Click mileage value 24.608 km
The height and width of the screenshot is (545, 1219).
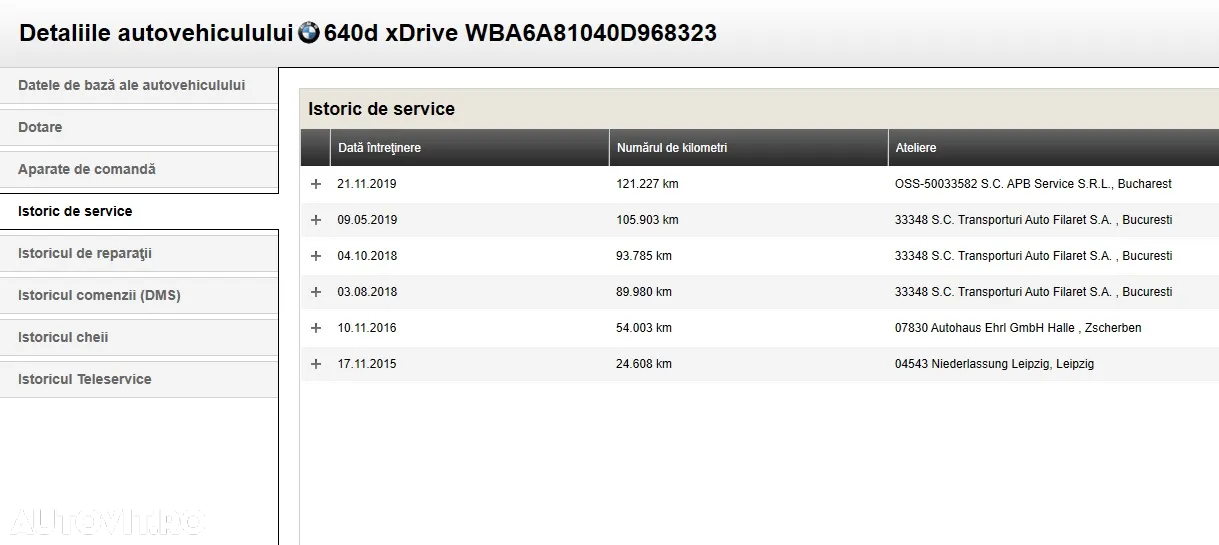(x=644, y=364)
